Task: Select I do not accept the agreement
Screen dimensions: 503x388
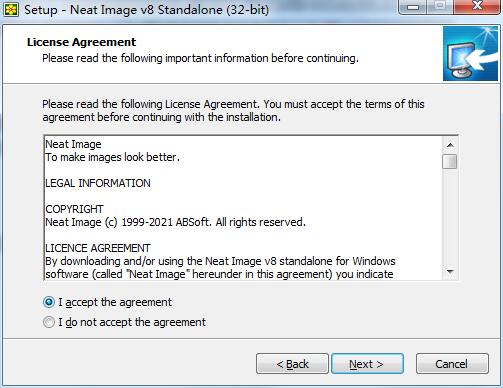Action: (x=124, y=322)
